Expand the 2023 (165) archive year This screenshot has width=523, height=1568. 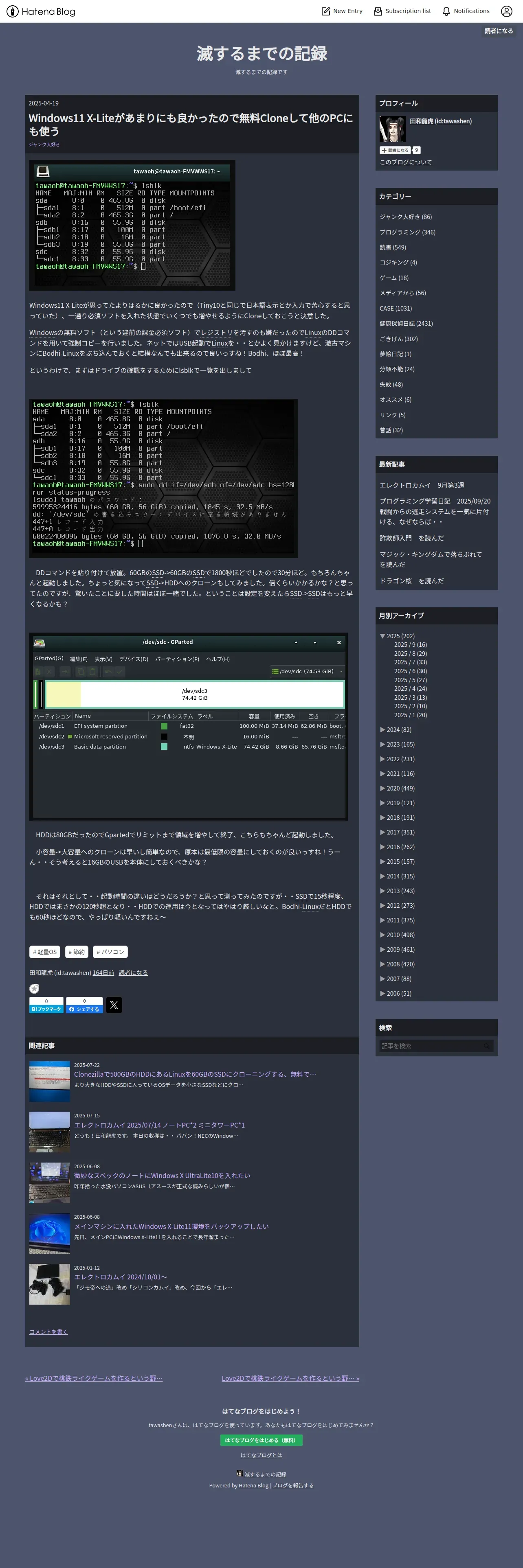(382, 745)
